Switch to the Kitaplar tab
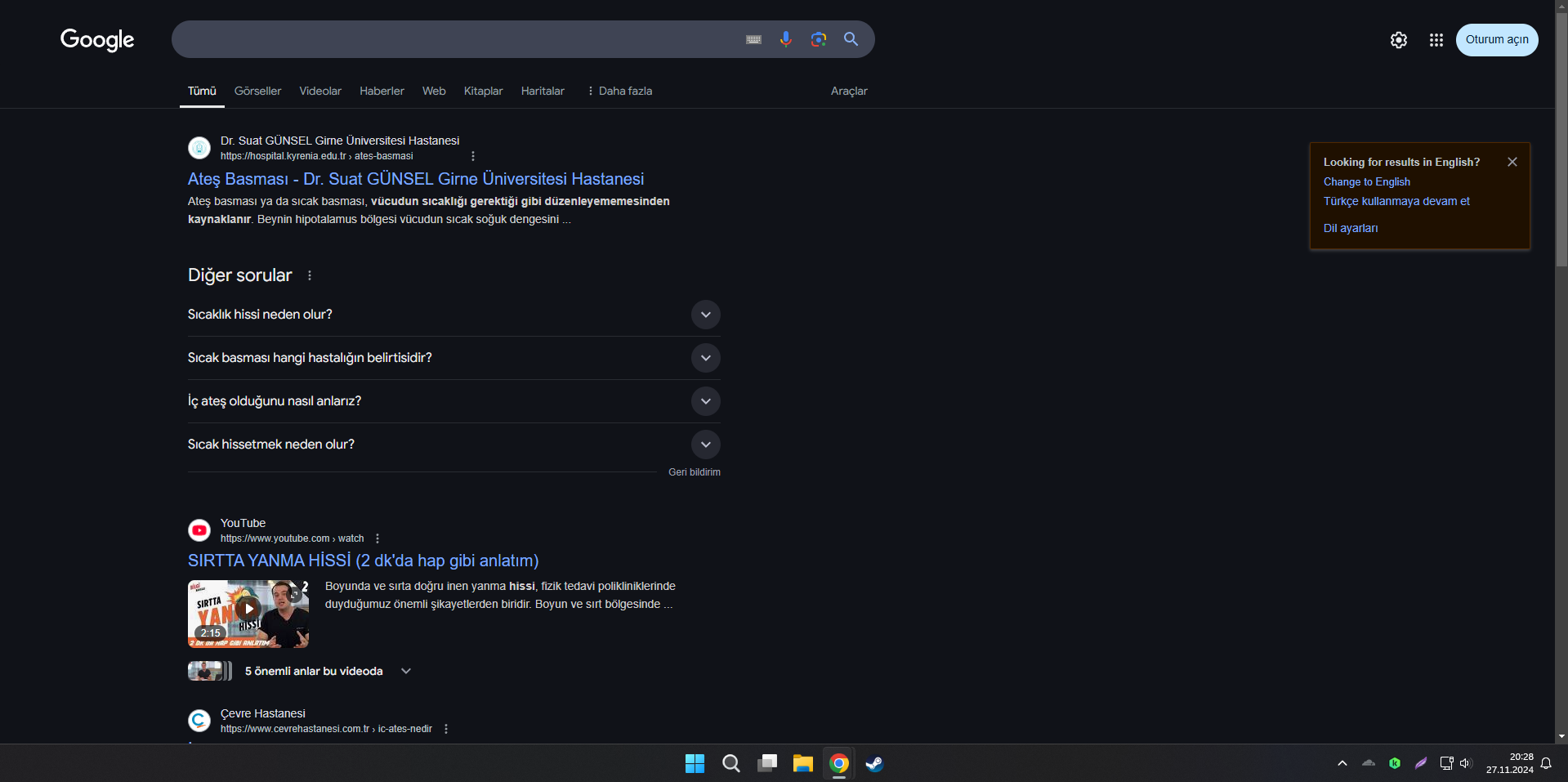Viewport: 1568px width, 782px height. [484, 91]
